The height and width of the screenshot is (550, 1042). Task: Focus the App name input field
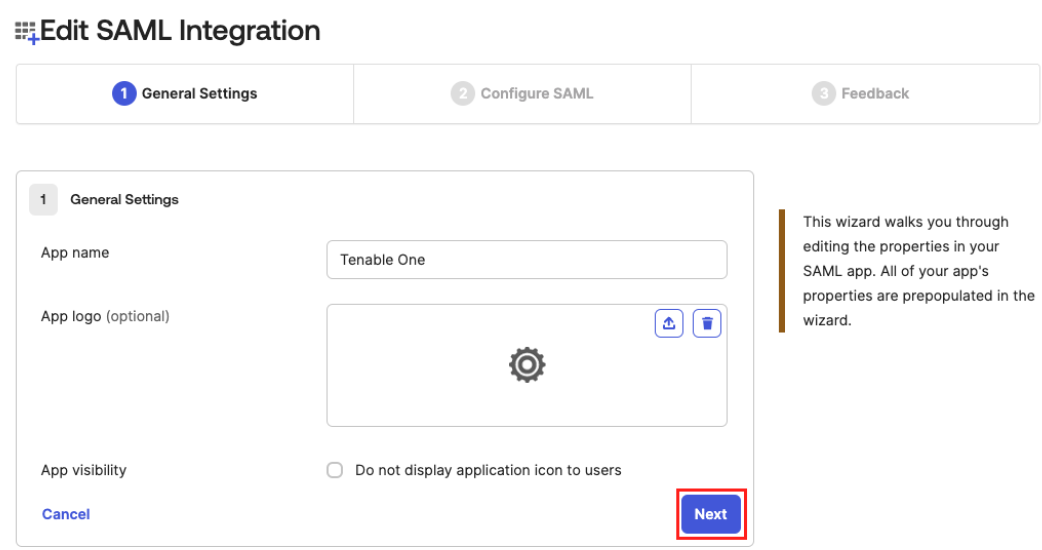(526, 259)
